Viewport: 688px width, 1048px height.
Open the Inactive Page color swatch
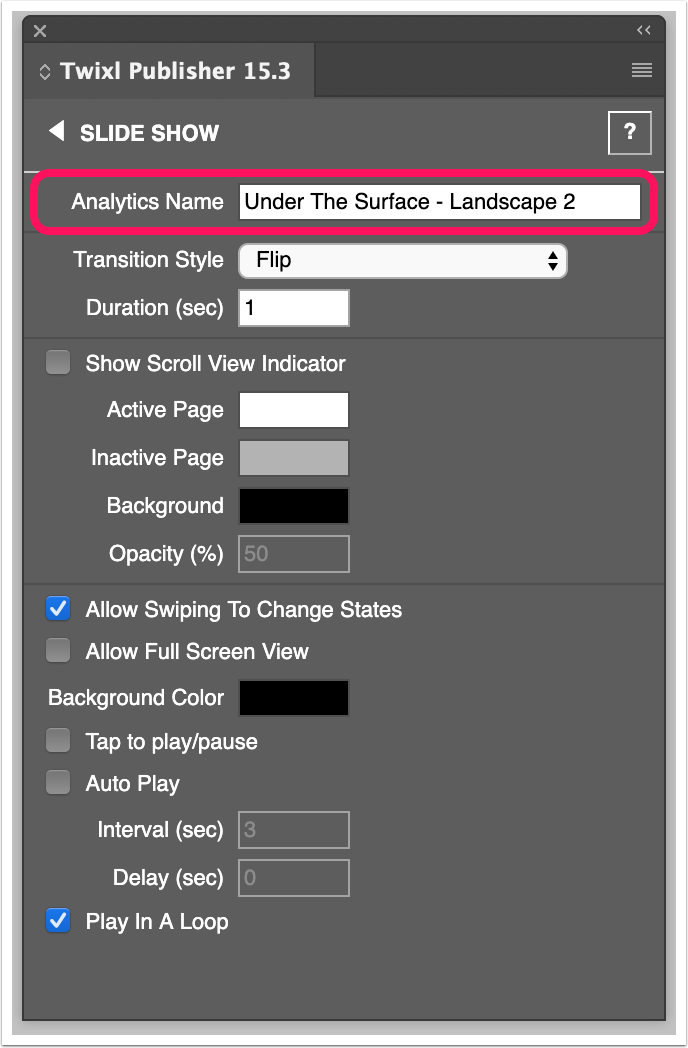coord(294,458)
